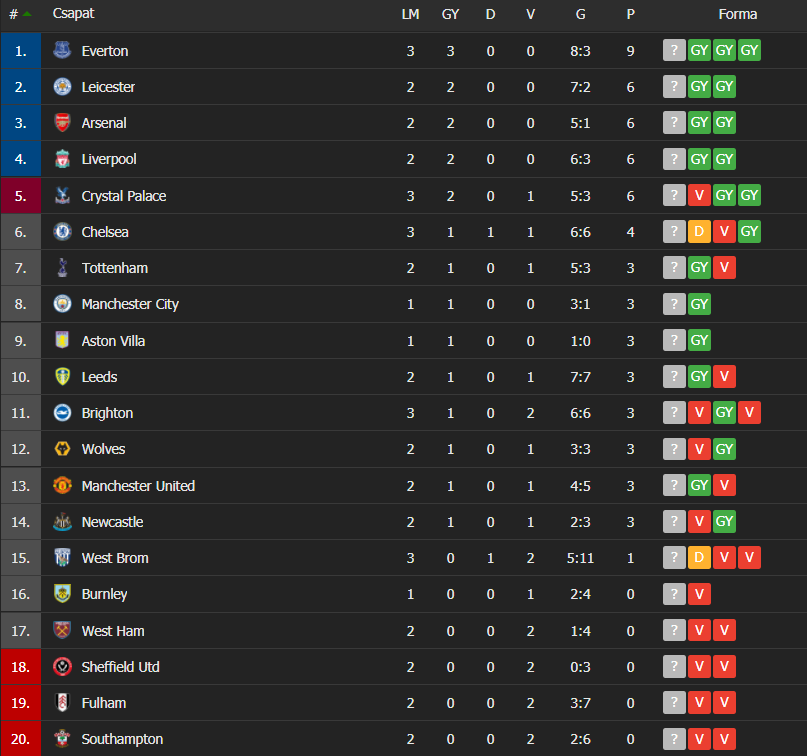The height and width of the screenshot is (756, 807).
Task: Click the Everton club crest
Action: [x=62, y=50]
